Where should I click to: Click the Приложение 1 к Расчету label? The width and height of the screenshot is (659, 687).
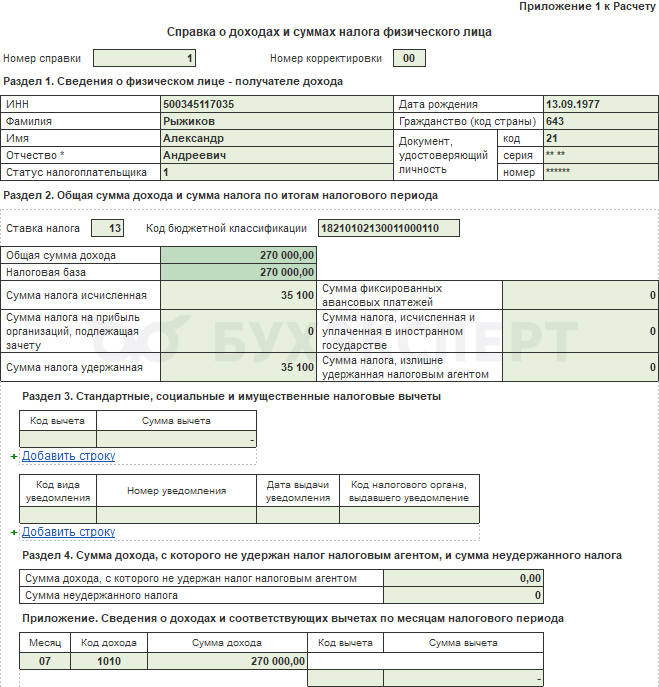pos(587,7)
